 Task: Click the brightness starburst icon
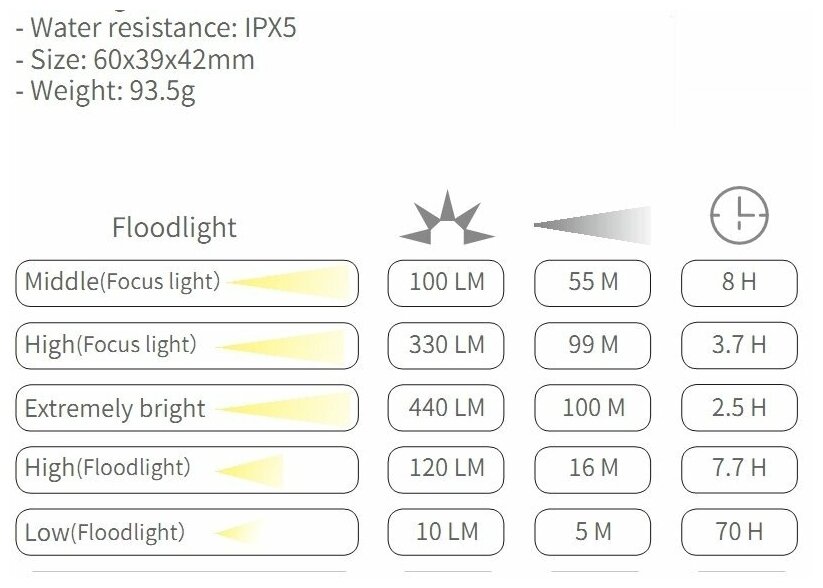447,217
